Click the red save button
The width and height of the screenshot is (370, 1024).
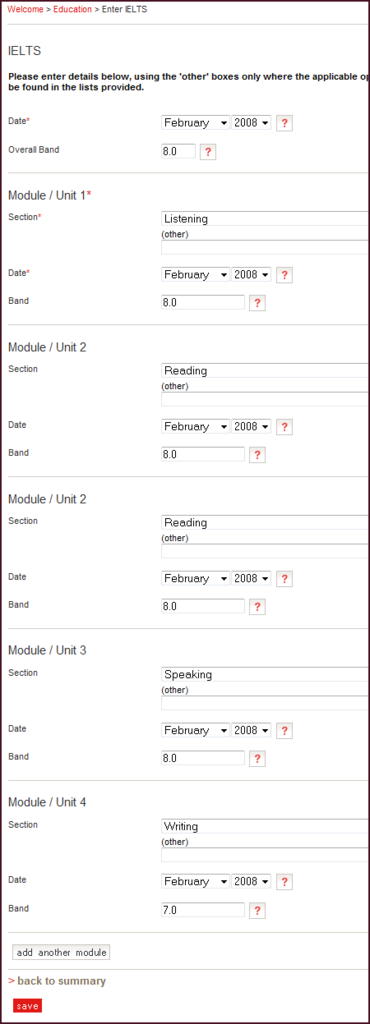(x=27, y=1006)
